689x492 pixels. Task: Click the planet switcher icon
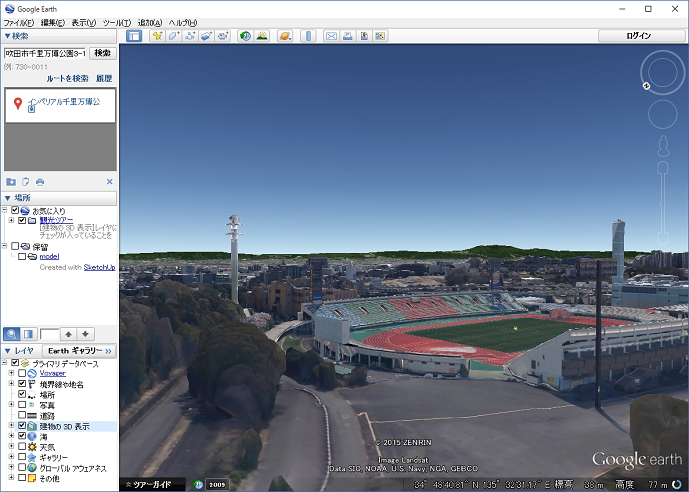(285, 36)
